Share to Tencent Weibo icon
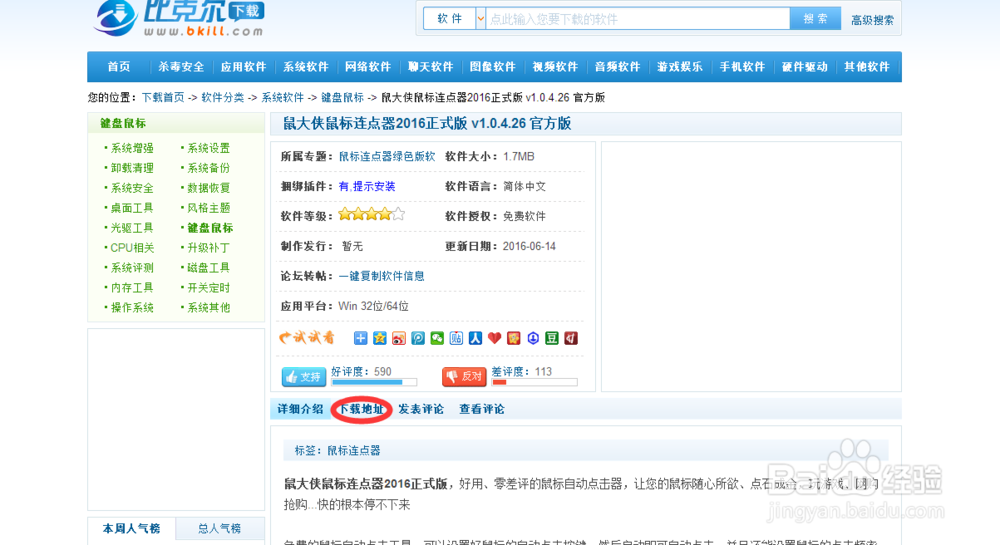This screenshot has width=1000, height=545. (x=418, y=338)
